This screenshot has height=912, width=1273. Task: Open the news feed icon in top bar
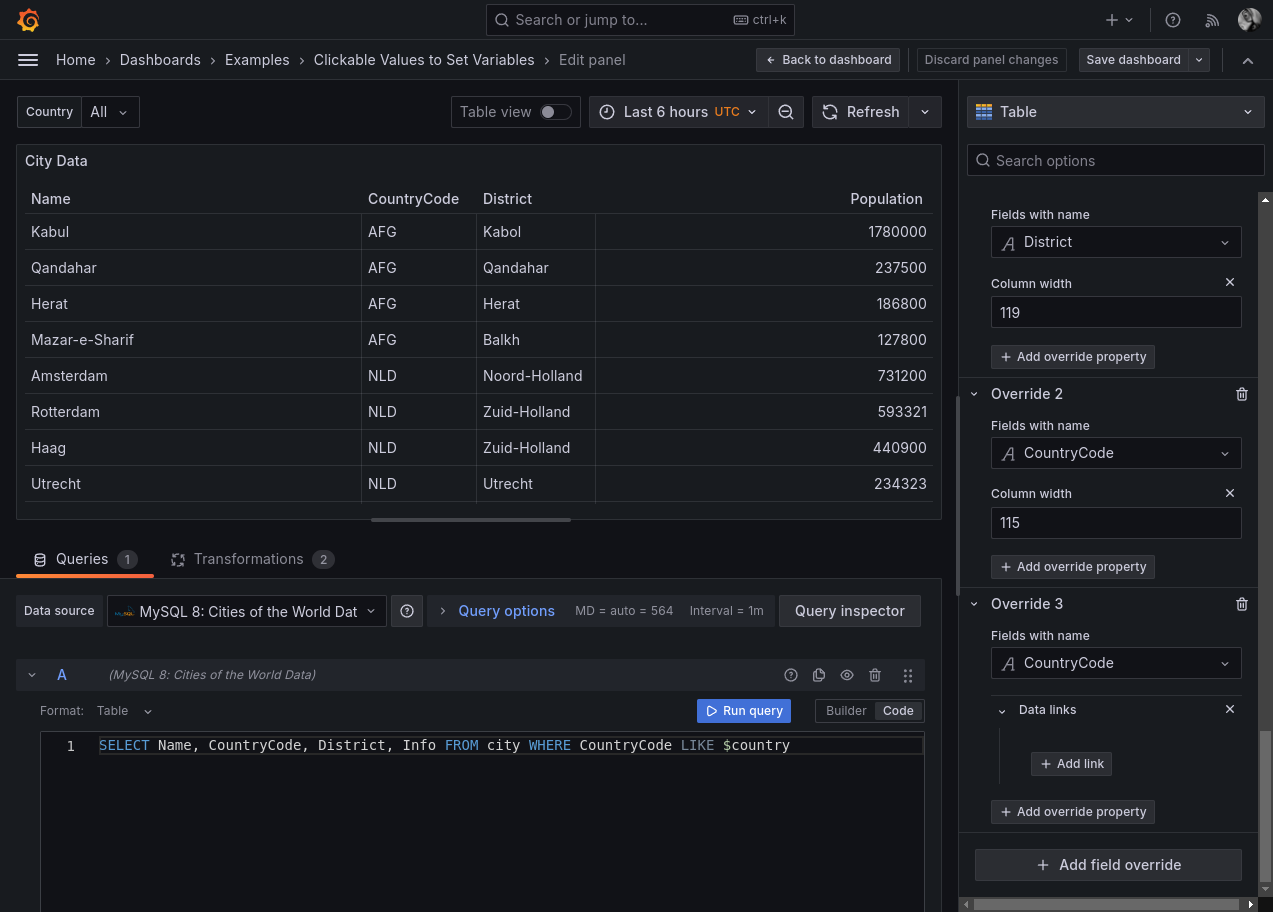coord(1211,20)
